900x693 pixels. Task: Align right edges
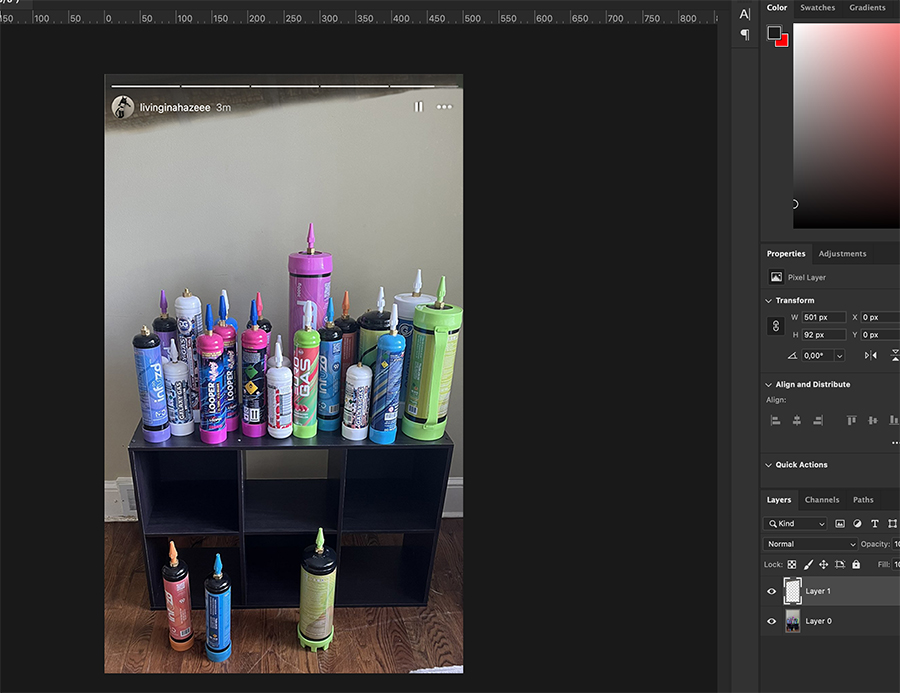(818, 420)
